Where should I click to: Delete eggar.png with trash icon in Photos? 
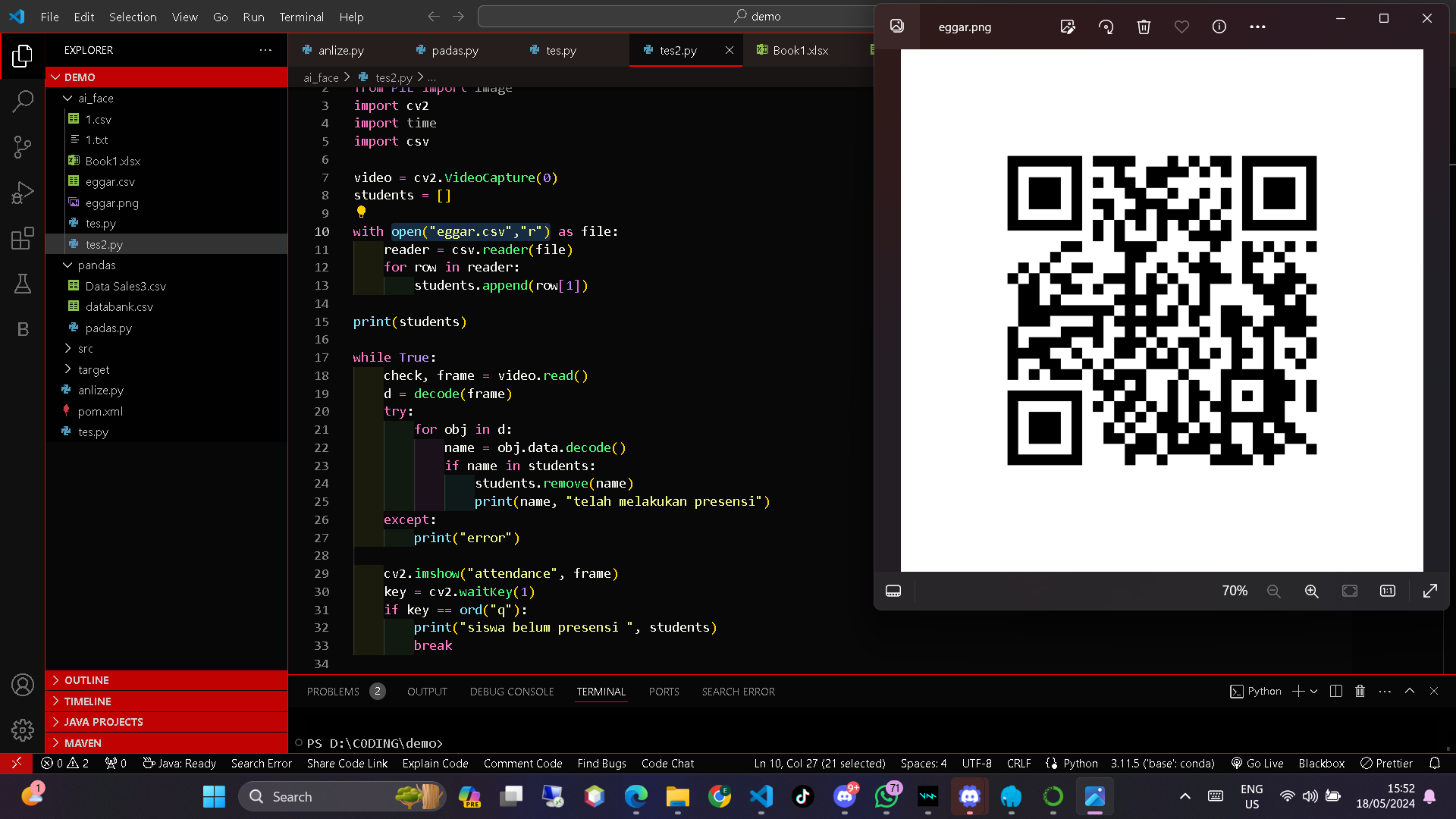[x=1144, y=27]
